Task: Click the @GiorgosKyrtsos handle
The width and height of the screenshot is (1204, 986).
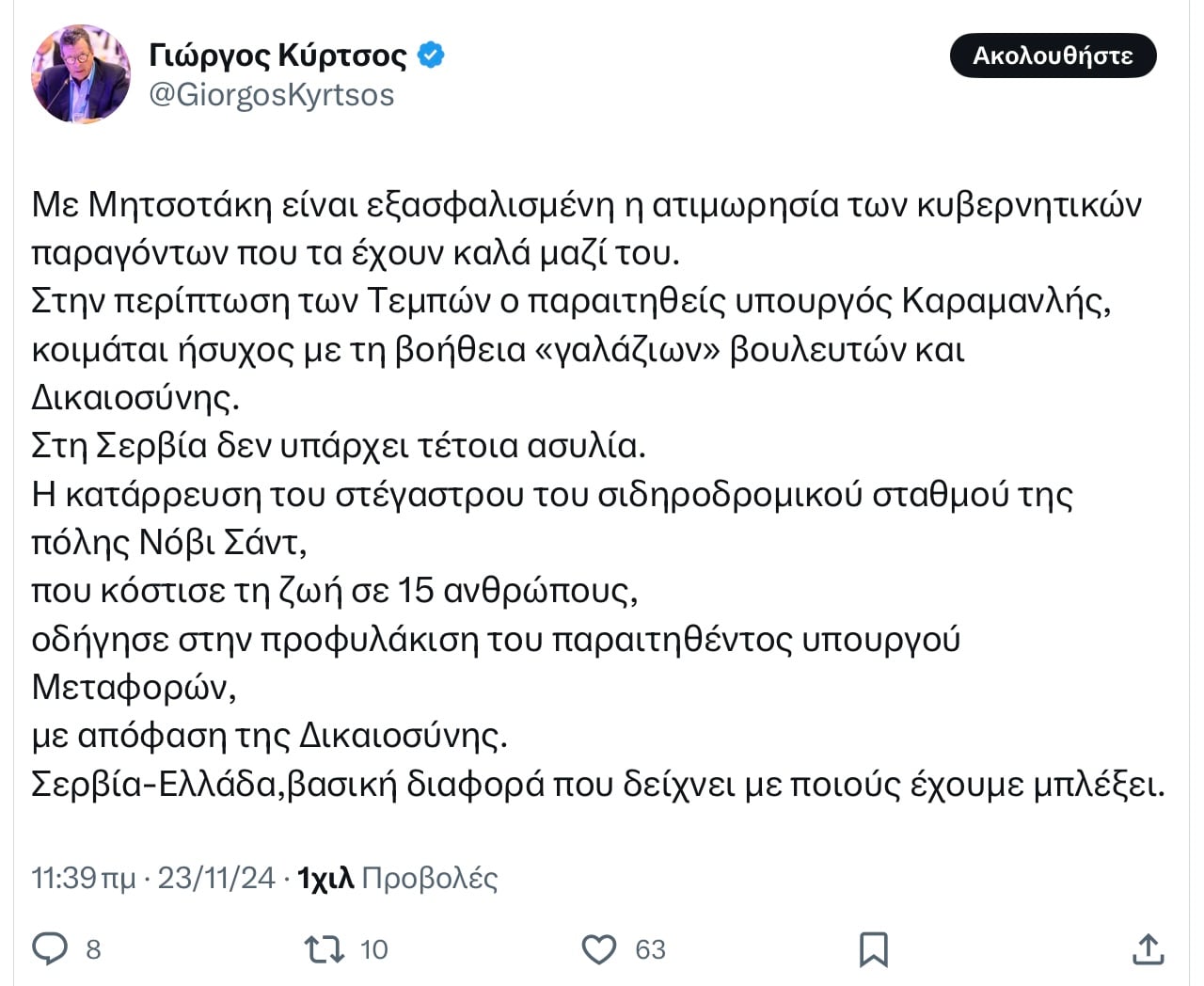Action: click(x=272, y=95)
